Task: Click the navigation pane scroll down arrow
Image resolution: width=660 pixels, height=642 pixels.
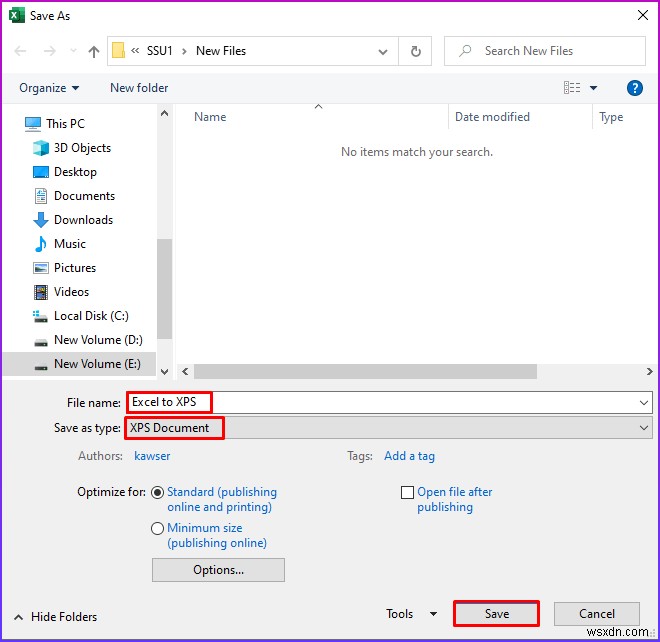Action: coord(165,372)
